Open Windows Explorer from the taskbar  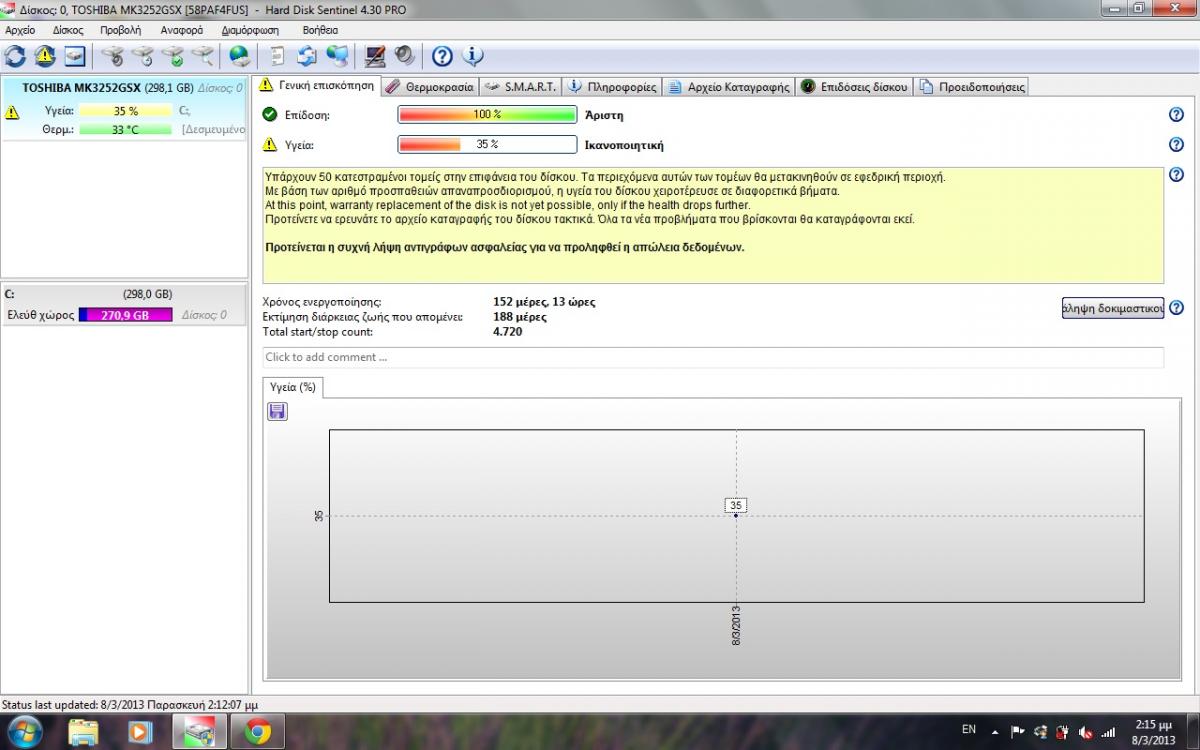point(84,732)
